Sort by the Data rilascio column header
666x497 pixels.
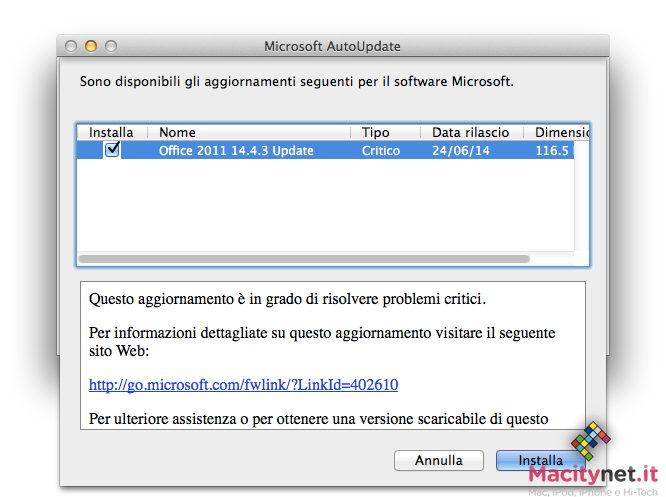coord(471,132)
